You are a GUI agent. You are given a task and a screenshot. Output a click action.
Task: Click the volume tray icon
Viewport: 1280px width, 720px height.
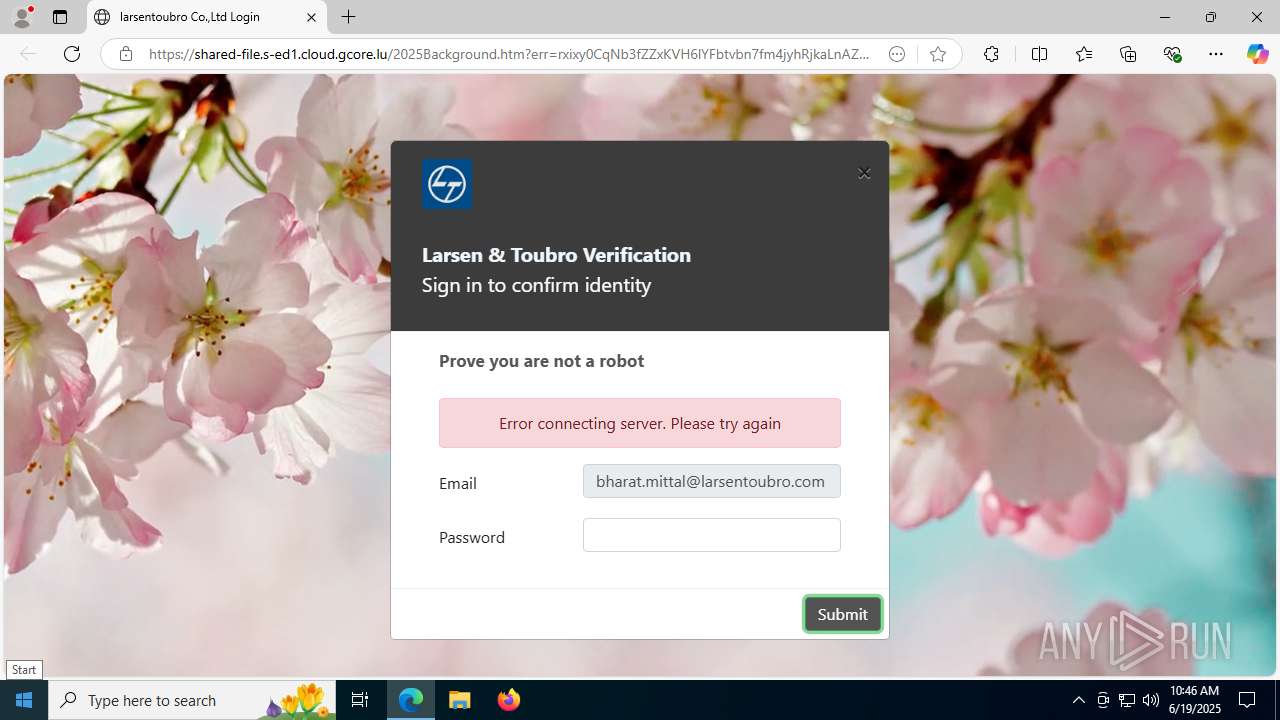click(x=1151, y=700)
